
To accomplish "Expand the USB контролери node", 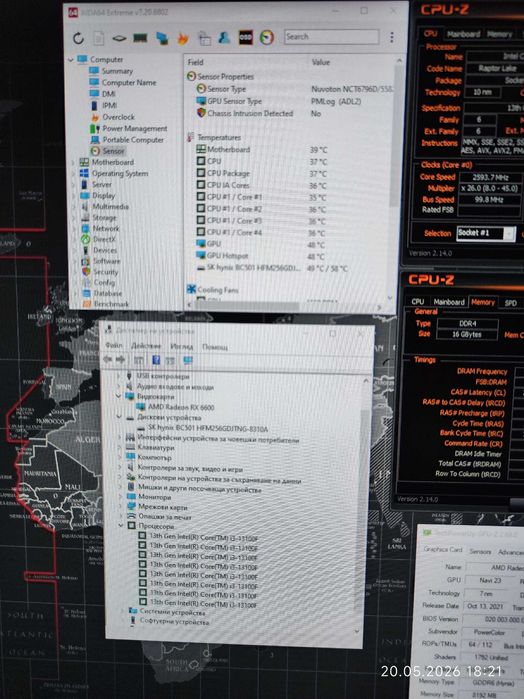I will click(119, 376).
